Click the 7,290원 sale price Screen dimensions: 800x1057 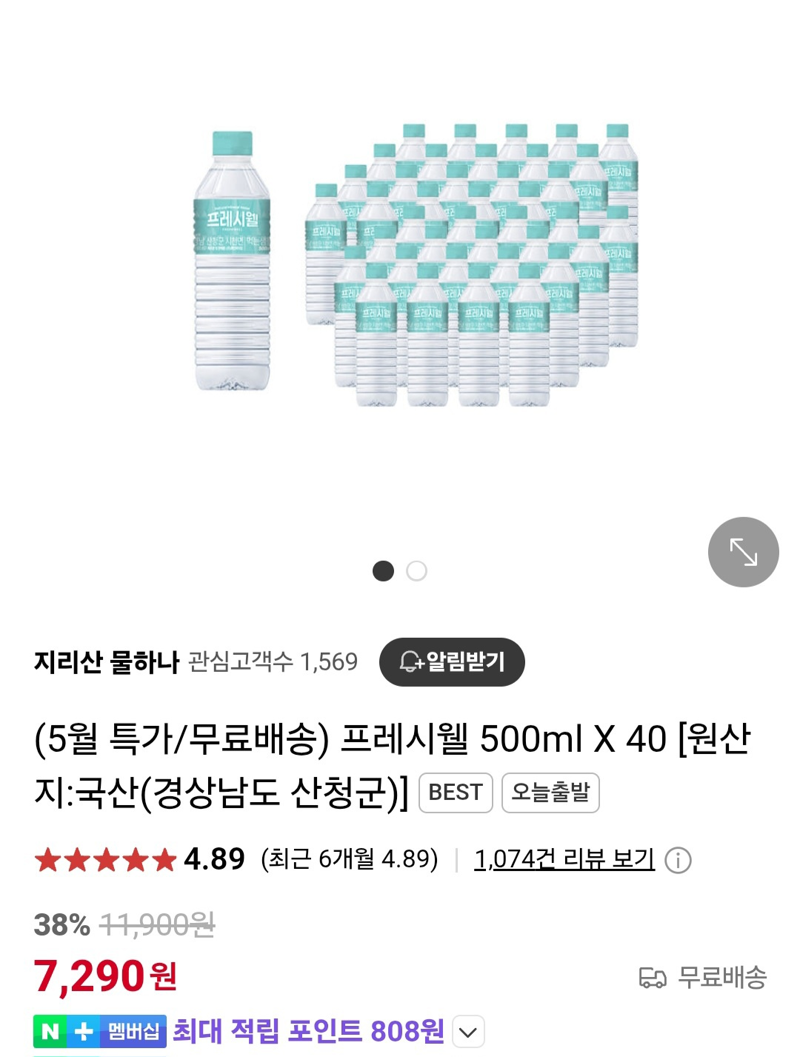(x=106, y=976)
